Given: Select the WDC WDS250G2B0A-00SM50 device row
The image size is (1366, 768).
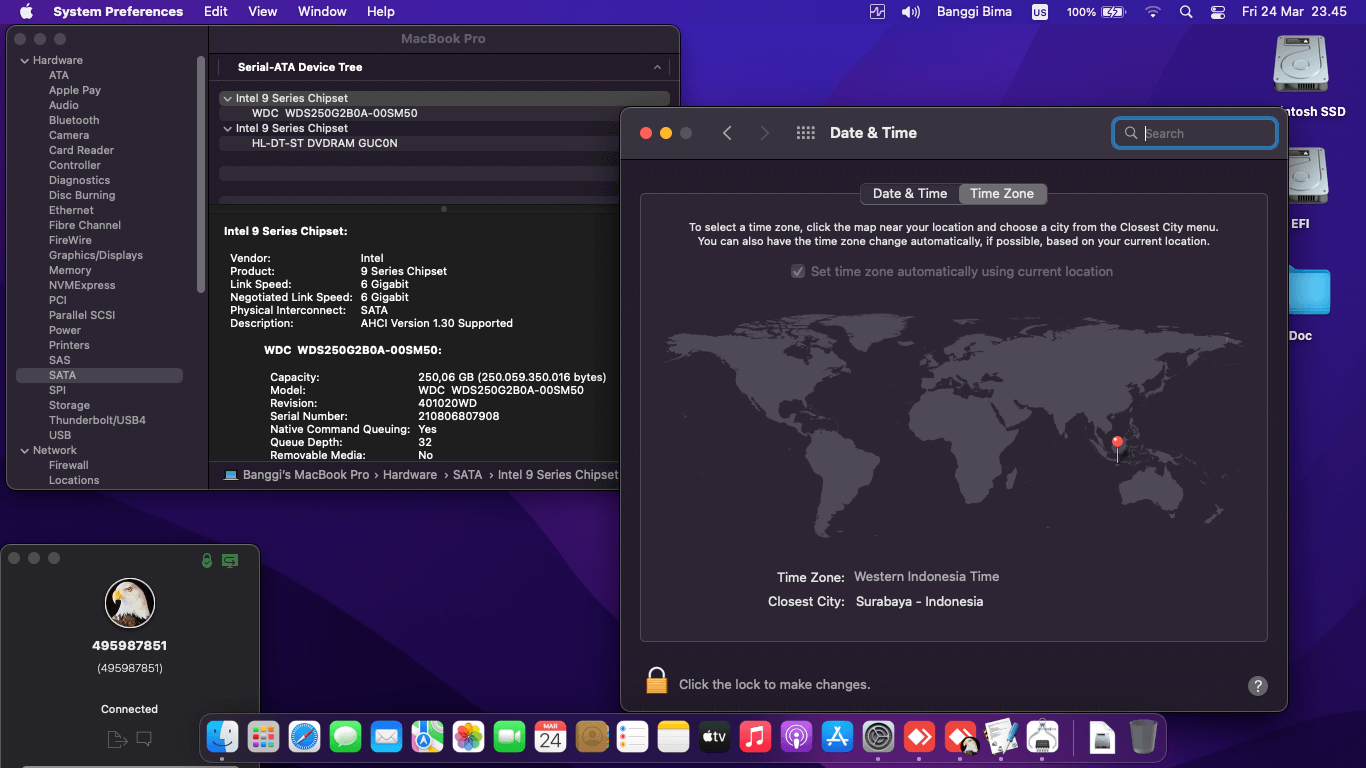Looking at the screenshot, I should pos(444,114).
